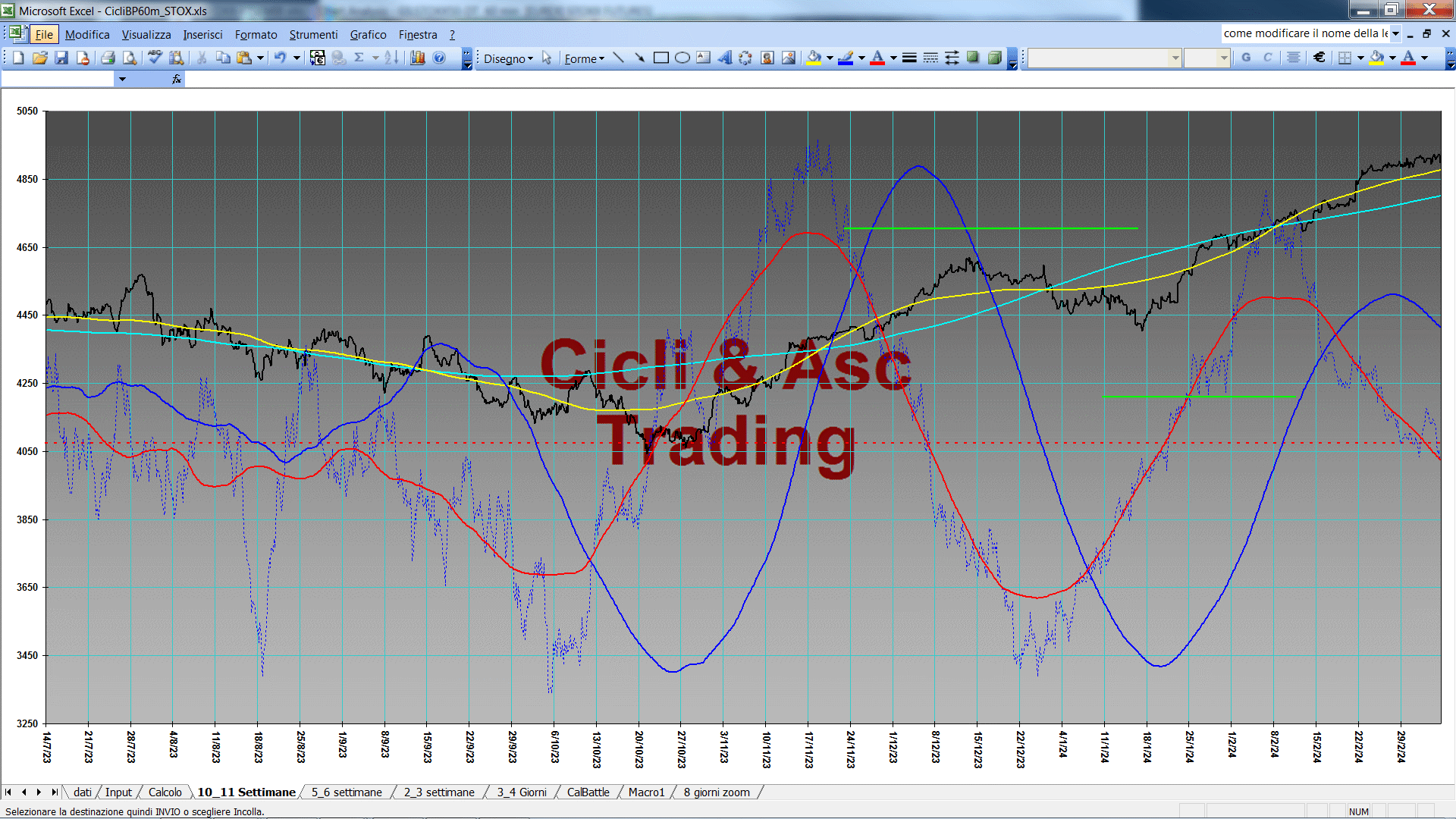The image size is (1456, 819).
Task: Click the Drawing toolbar yellow Fill Color swatch
Action: pos(814,58)
